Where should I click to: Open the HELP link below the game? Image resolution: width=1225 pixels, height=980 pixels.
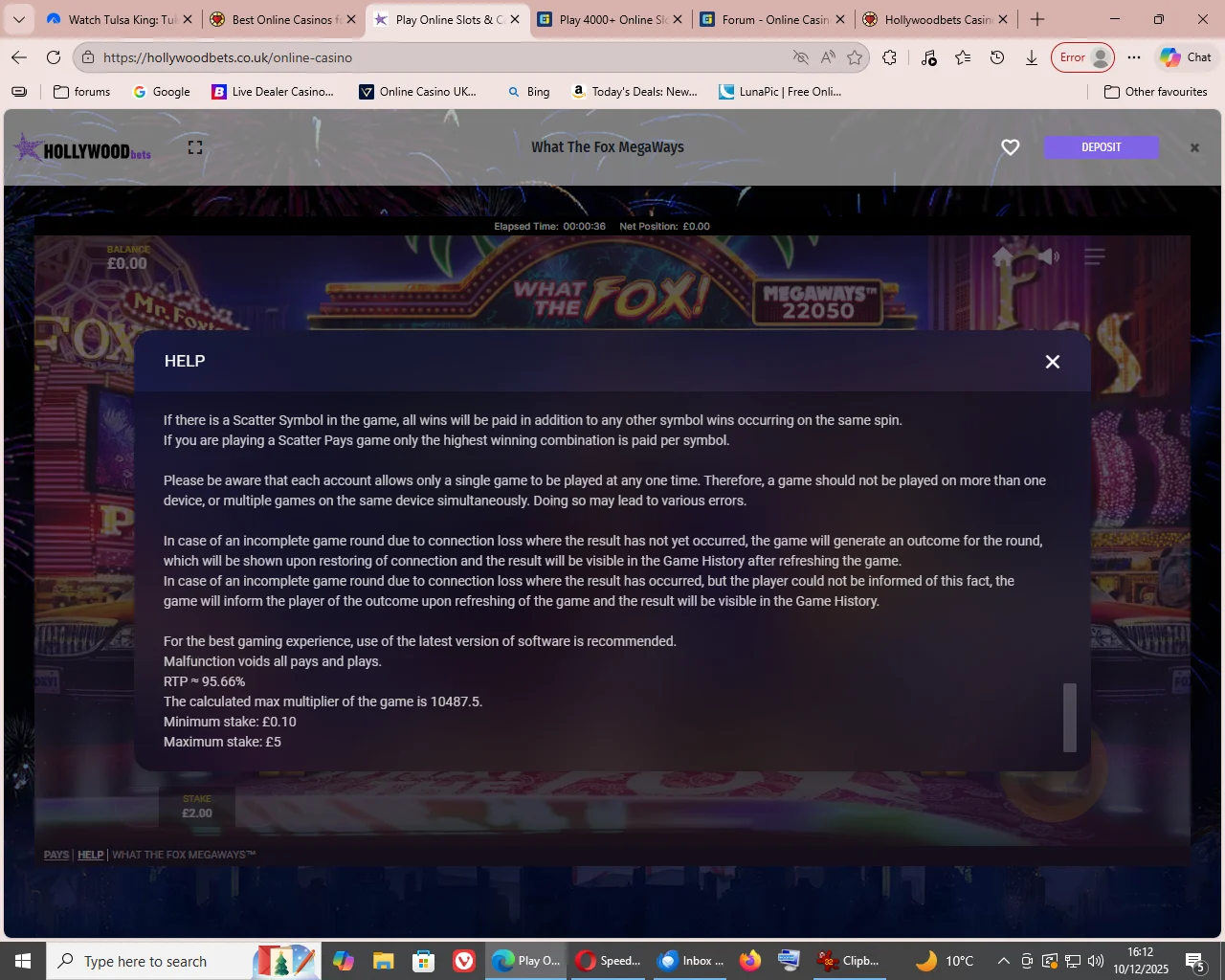tap(91, 855)
